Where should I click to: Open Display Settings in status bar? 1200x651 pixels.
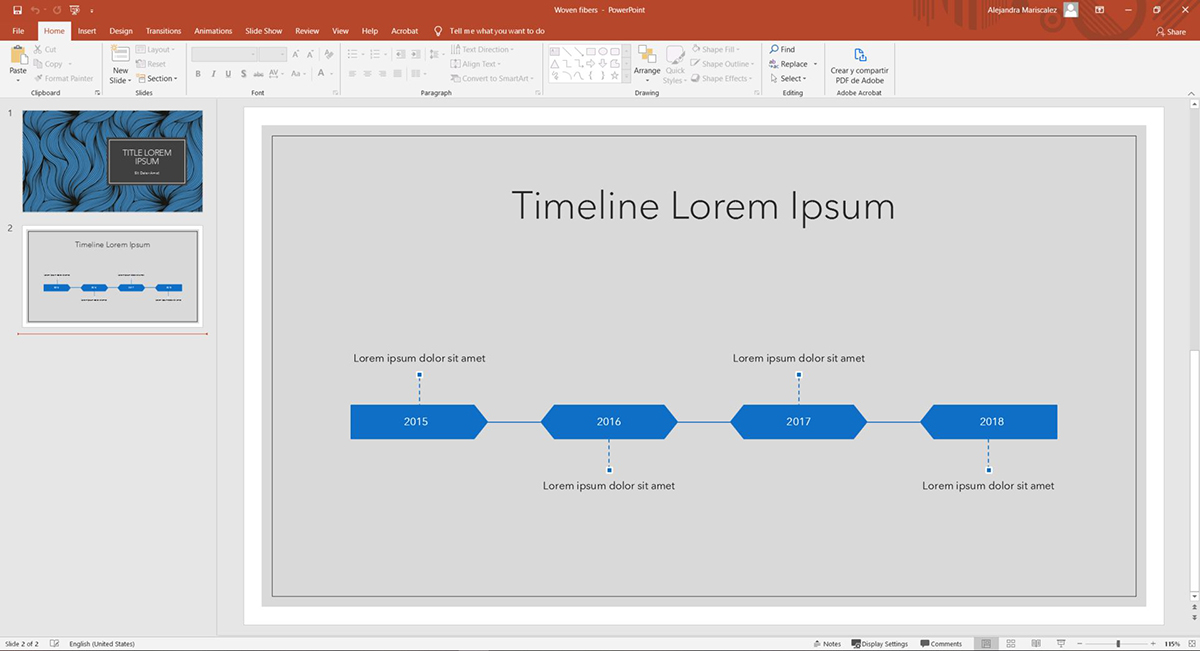pyautogui.click(x=879, y=644)
